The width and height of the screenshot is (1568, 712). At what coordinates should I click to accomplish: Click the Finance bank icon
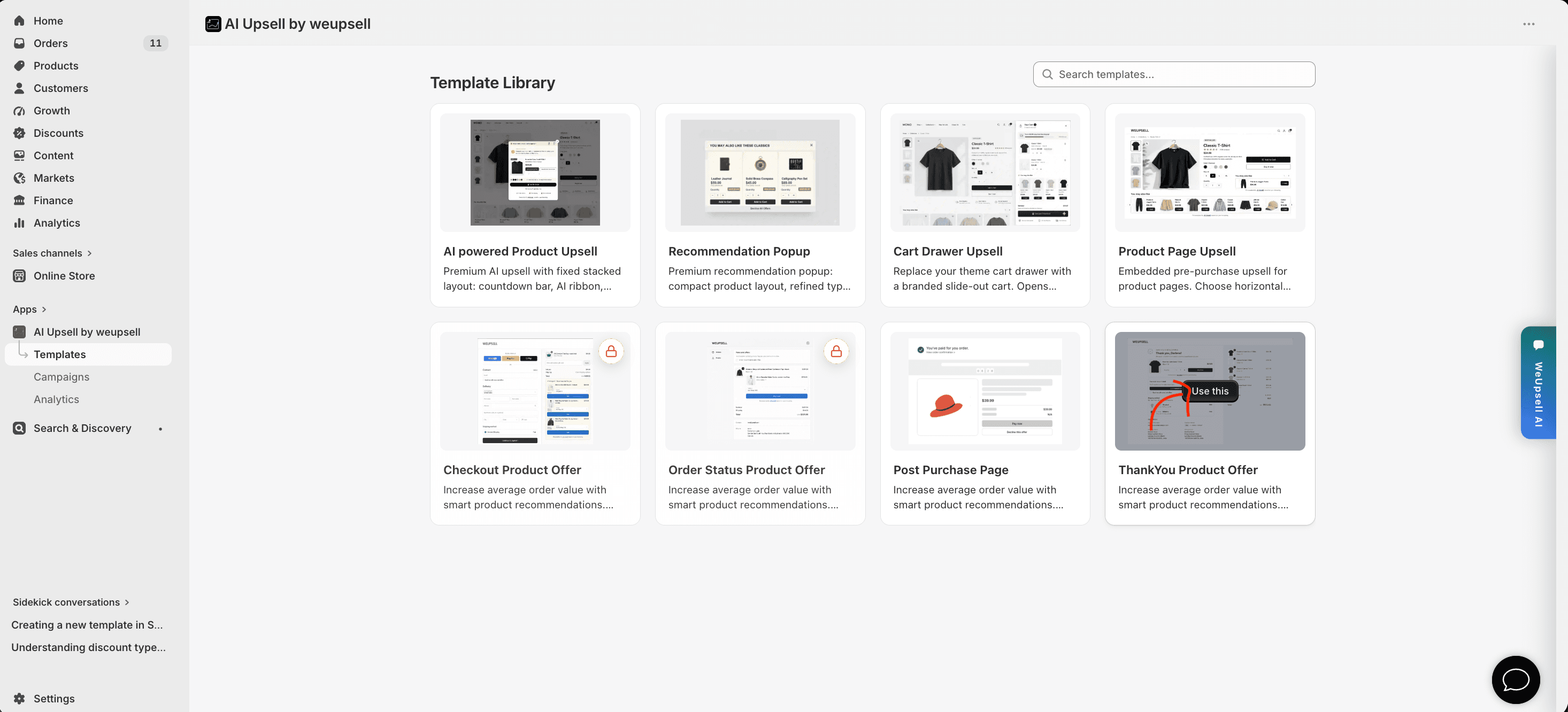(x=19, y=201)
